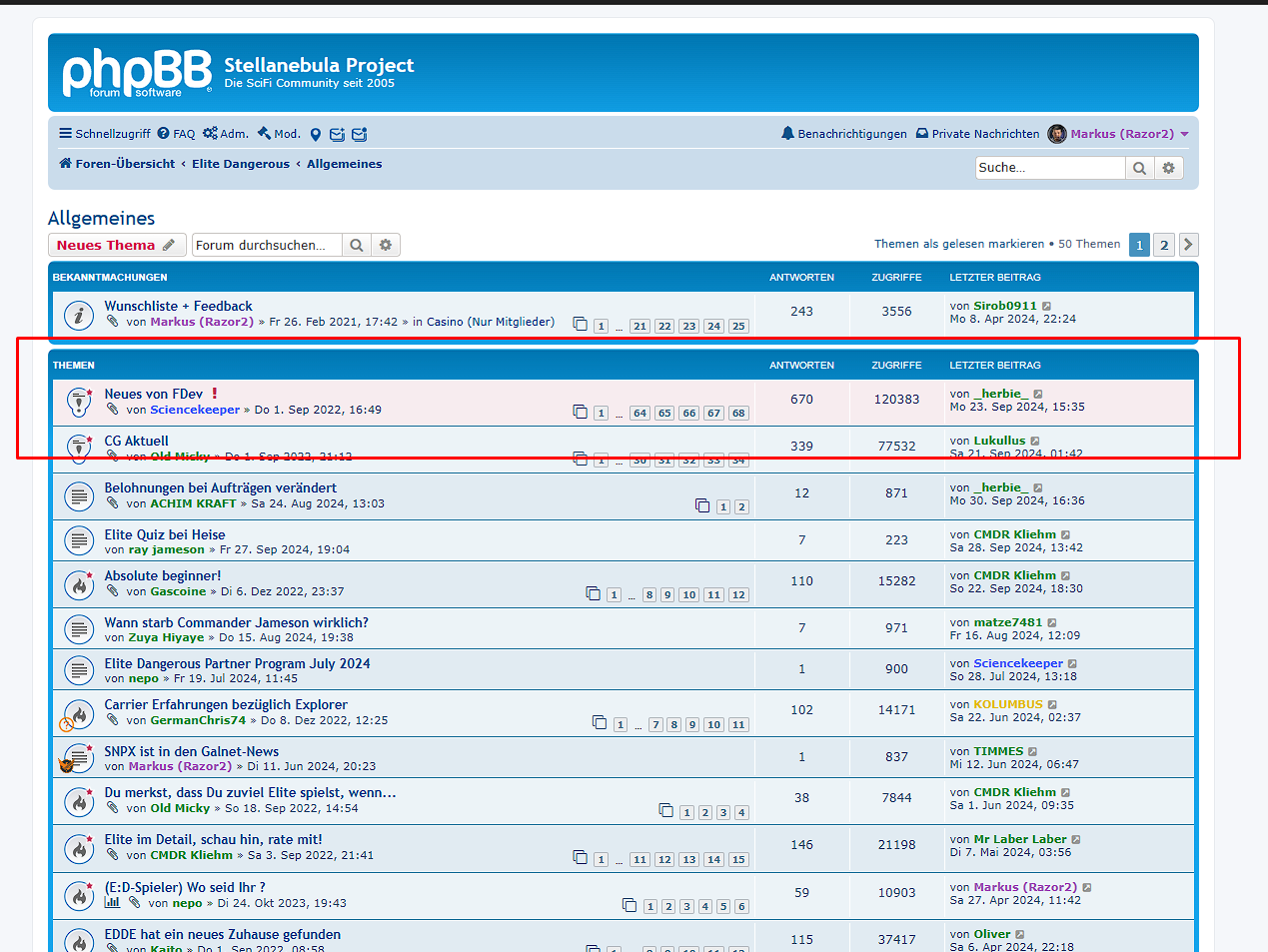The height and width of the screenshot is (952, 1268).
Task: Open the Allgemeines breadcrumb link
Action: click(x=344, y=164)
